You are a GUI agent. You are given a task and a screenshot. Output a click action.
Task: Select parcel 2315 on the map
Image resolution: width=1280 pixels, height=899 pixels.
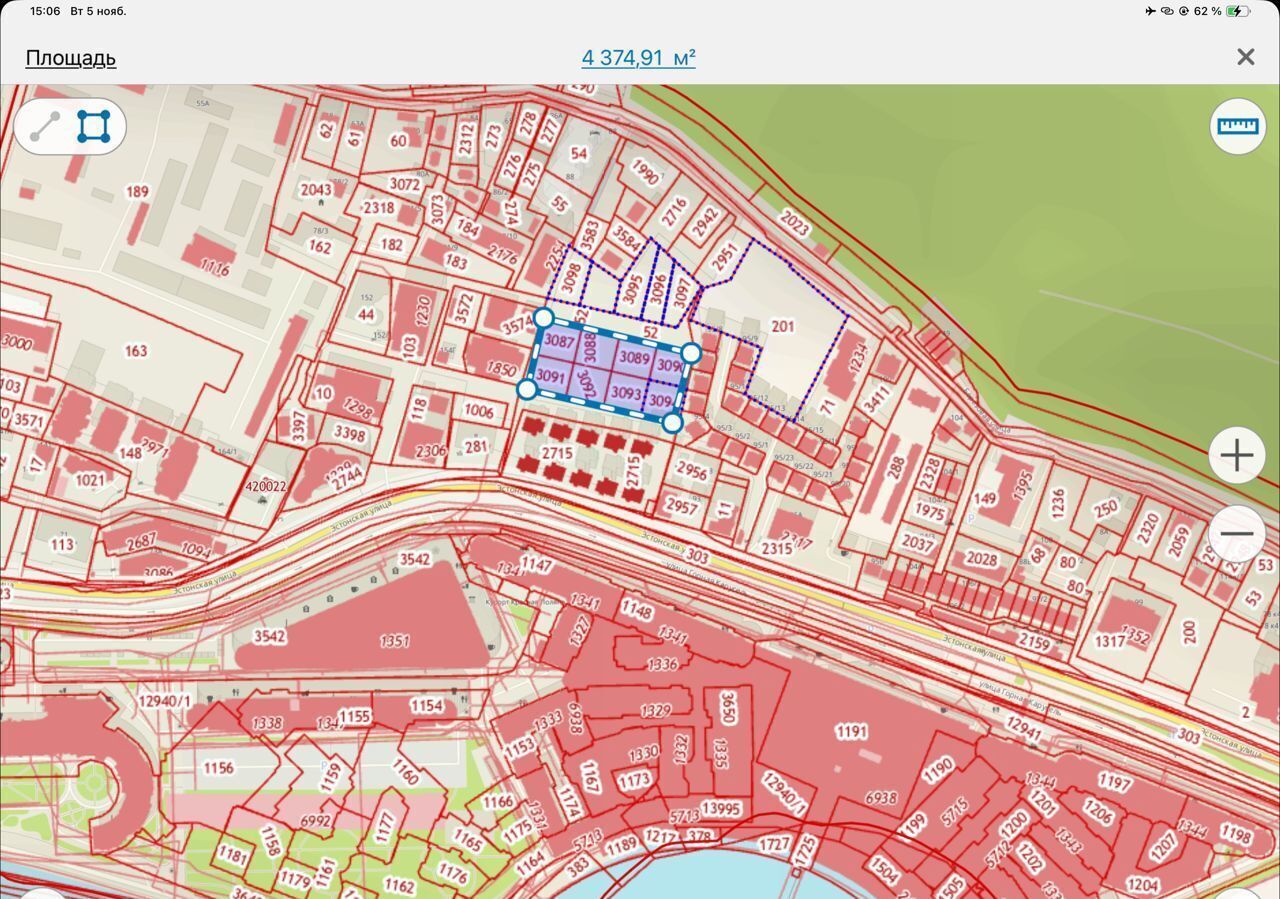point(777,548)
